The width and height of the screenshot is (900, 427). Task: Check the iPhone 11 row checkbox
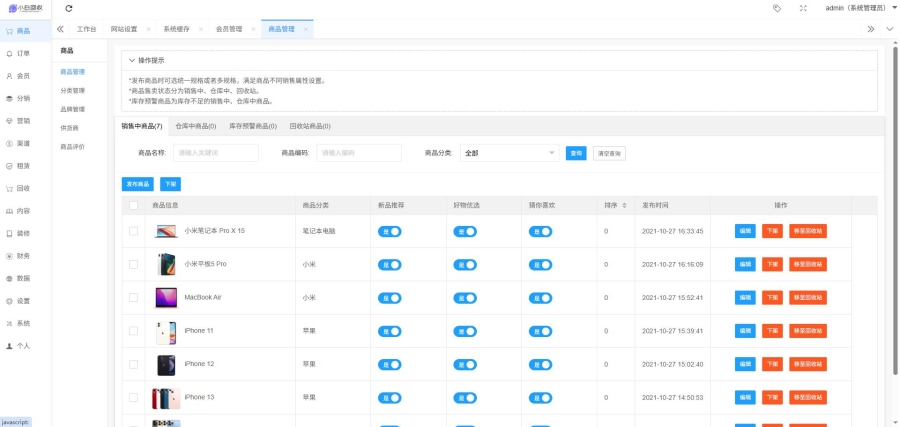point(133,331)
